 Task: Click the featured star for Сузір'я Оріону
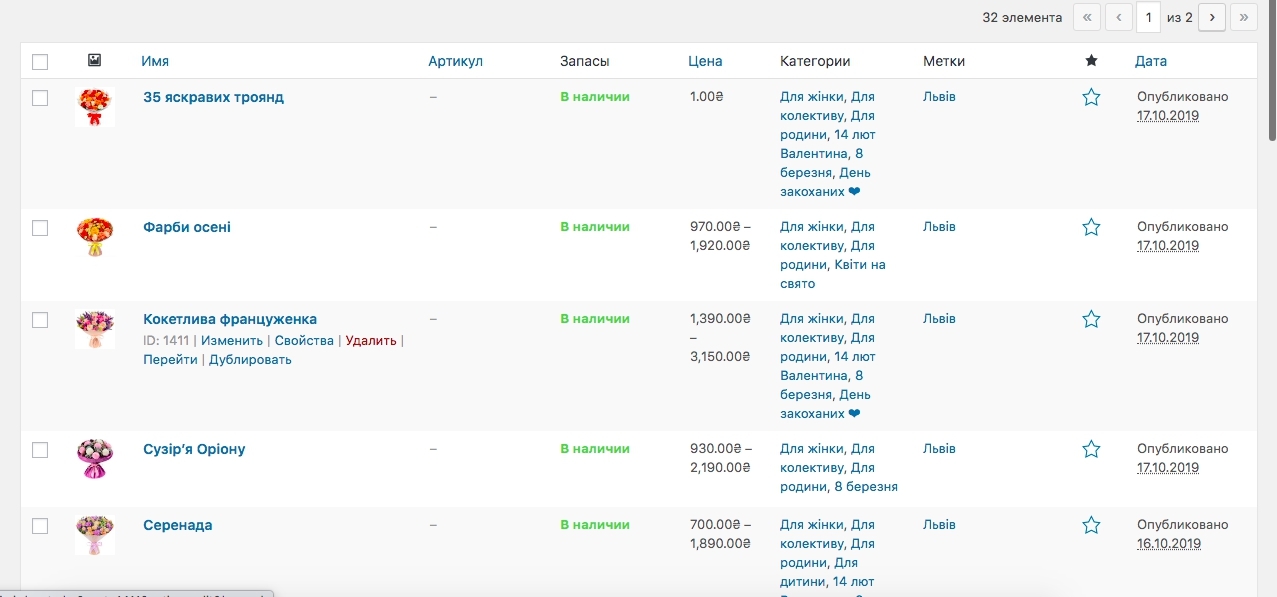click(1091, 449)
